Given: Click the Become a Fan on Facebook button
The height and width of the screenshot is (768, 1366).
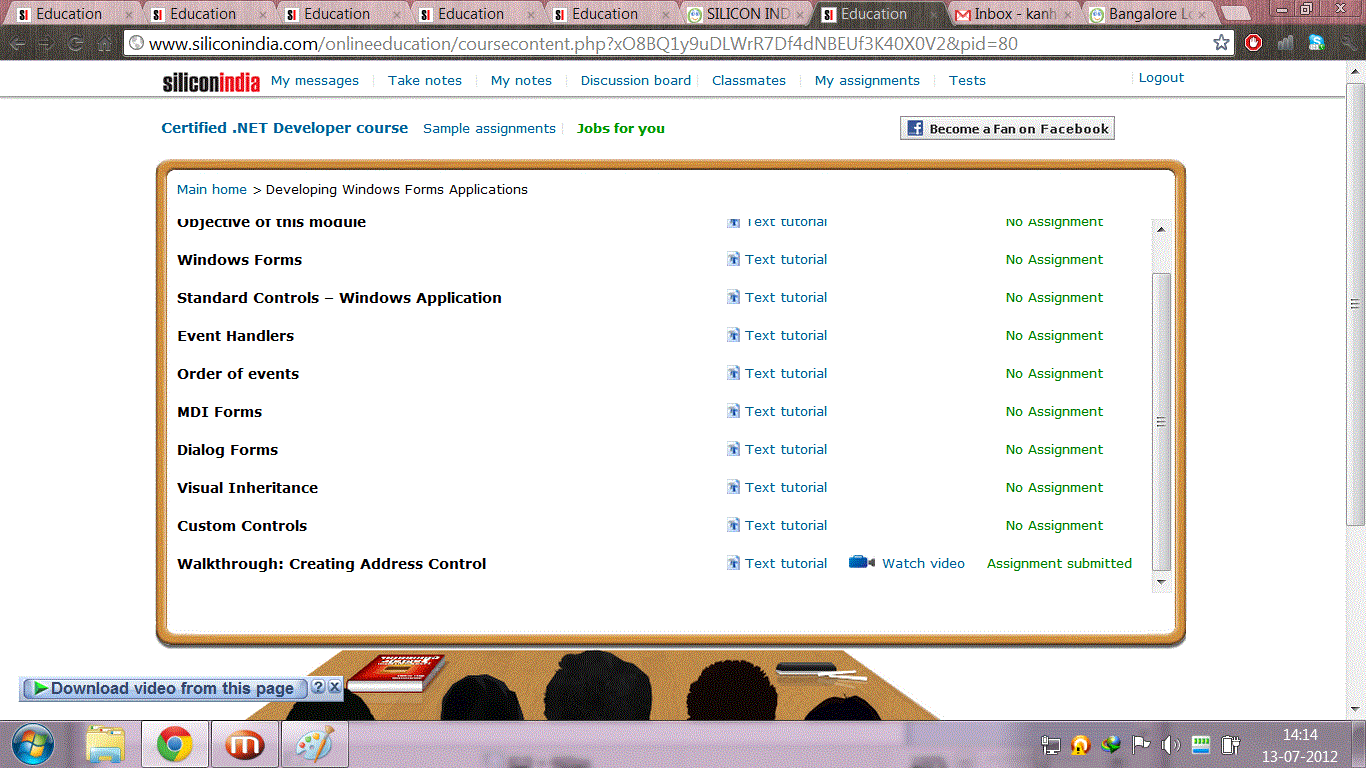Looking at the screenshot, I should coord(1007,128).
